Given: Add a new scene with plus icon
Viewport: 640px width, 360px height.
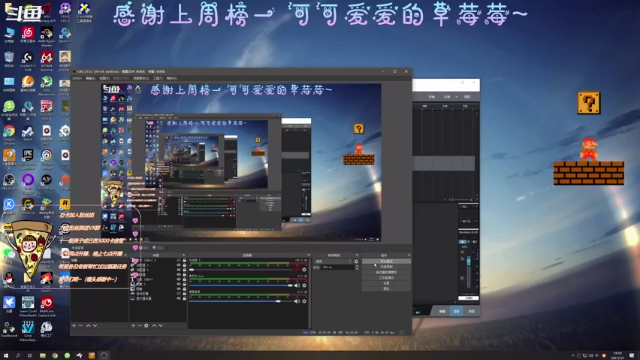Looking at the screenshot, I should (74, 325).
